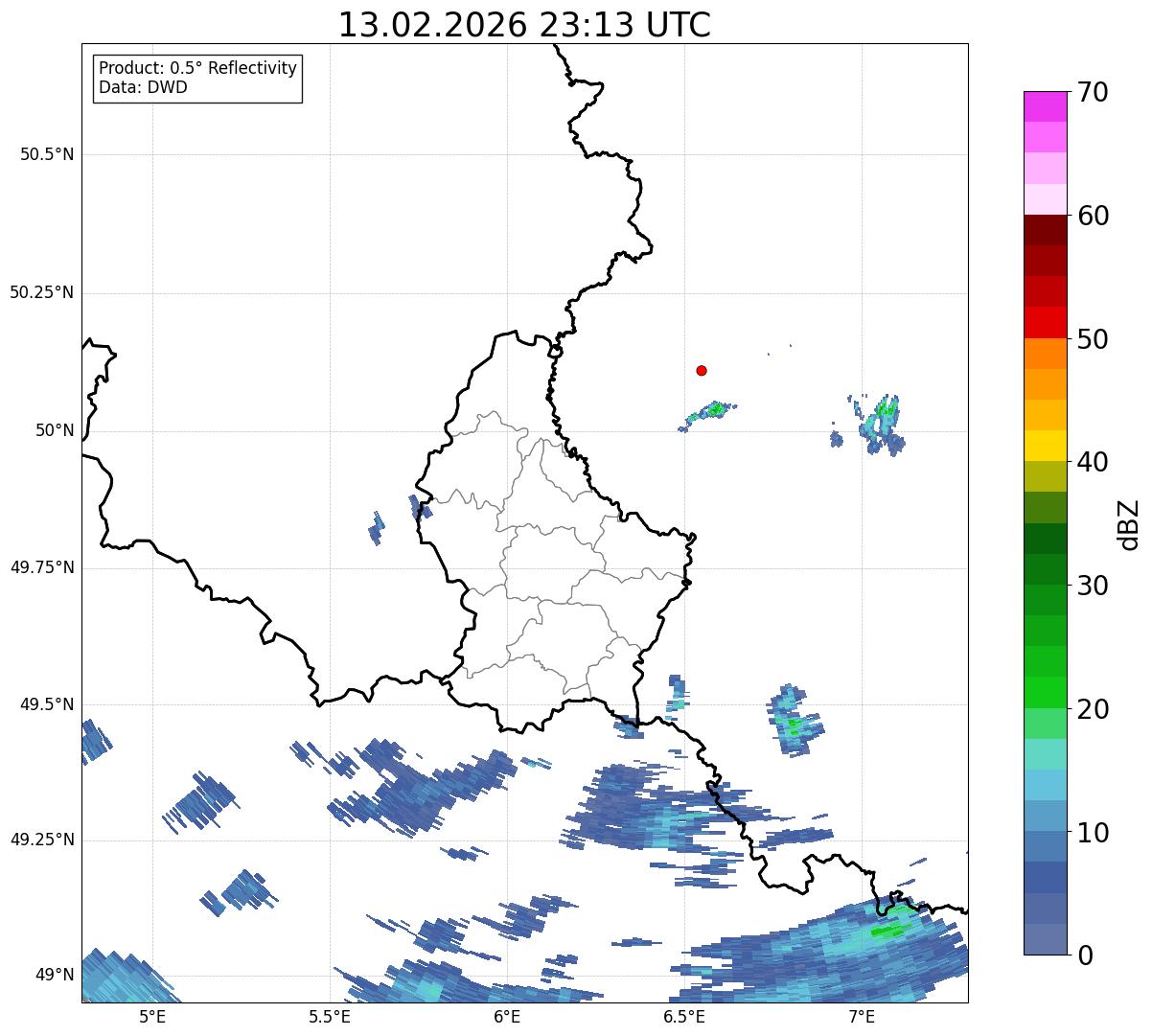The width and height of the screenshot is (1152, 1036).
Task: Click the "49.75°N" latitude label
Action: click(41, 567)
